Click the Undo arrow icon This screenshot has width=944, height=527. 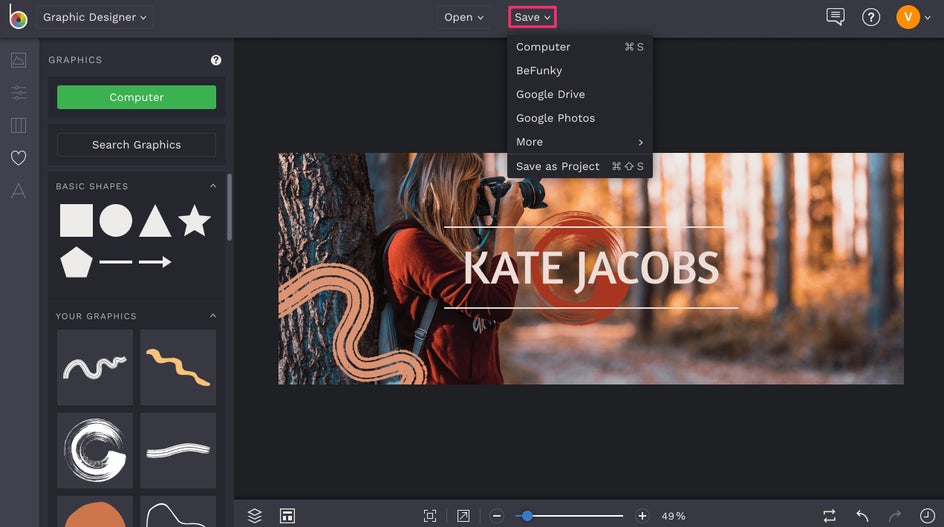pyautogui.click(x=862, y=515)
